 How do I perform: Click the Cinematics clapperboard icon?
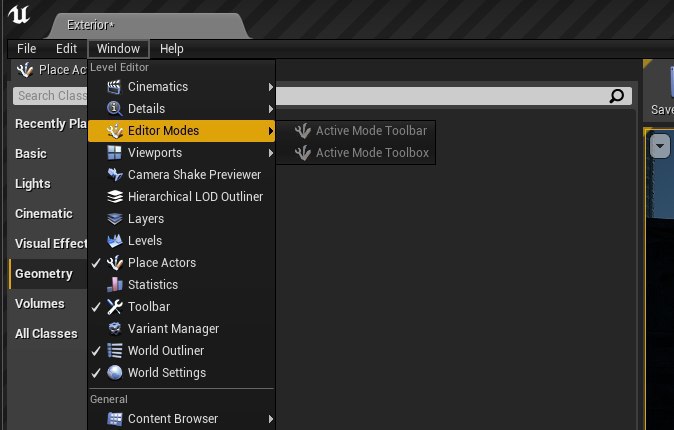coord(115,87)
